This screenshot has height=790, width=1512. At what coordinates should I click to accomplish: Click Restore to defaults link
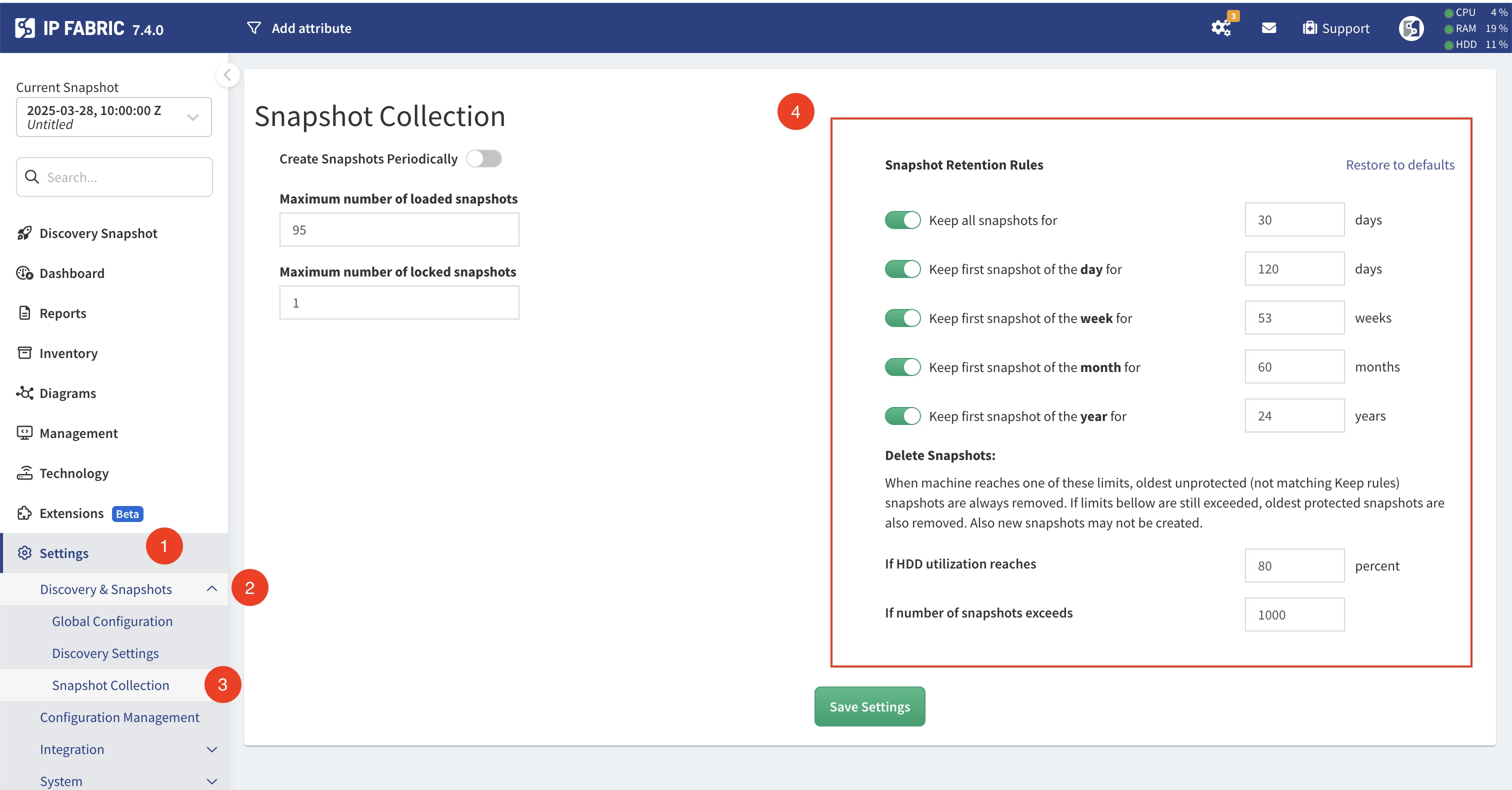[x=1400, y=165]
